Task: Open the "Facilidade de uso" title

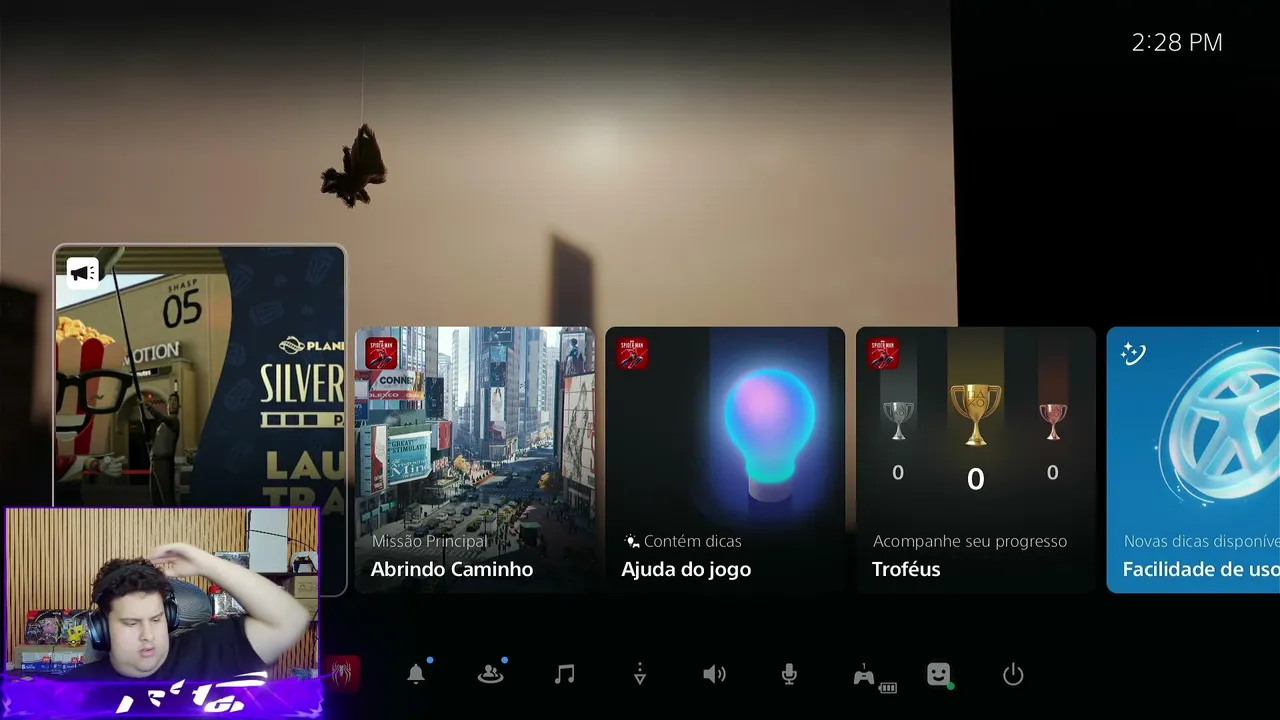Action: 1201,569
